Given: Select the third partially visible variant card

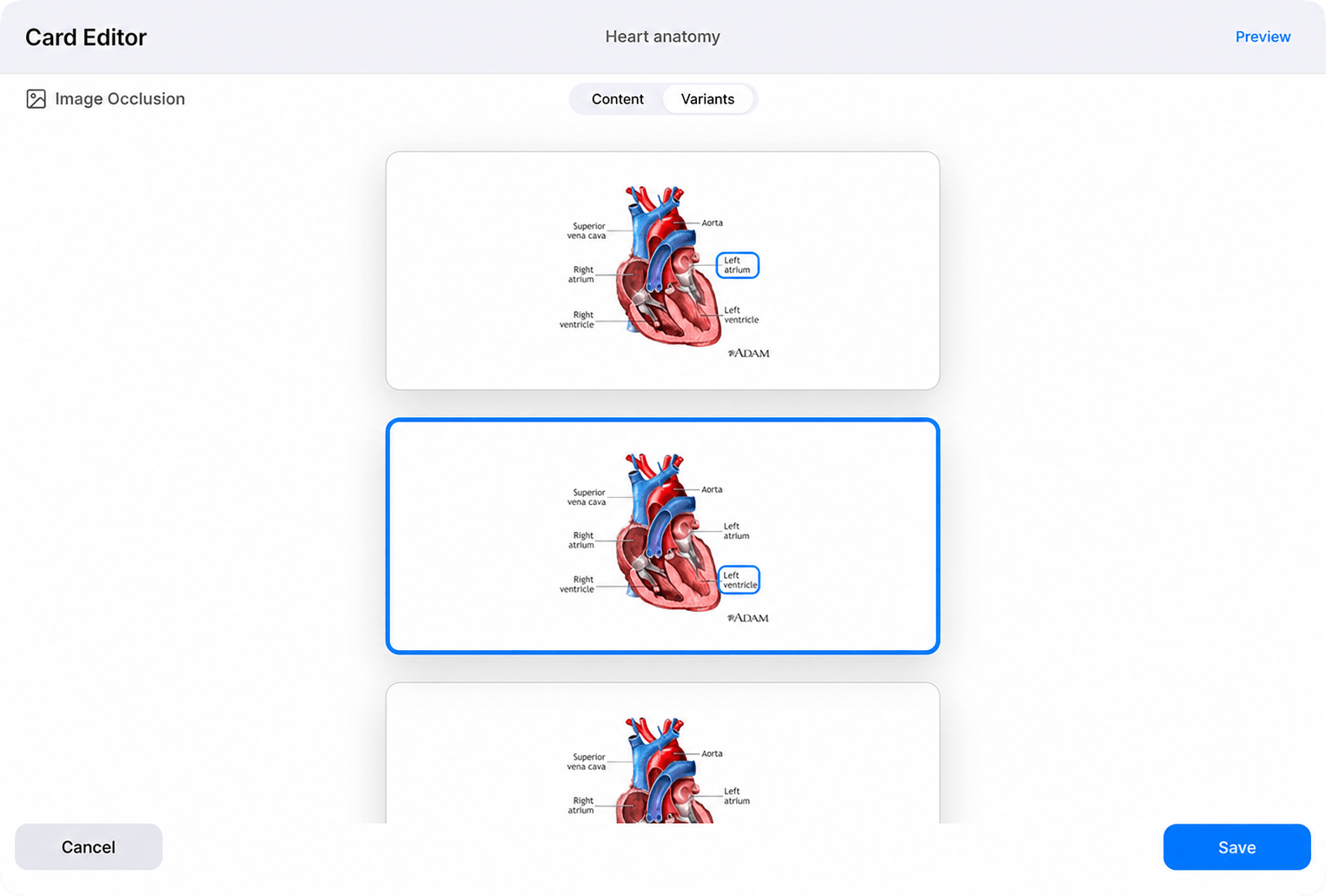Looking at the screenshot, I should 663,753.
